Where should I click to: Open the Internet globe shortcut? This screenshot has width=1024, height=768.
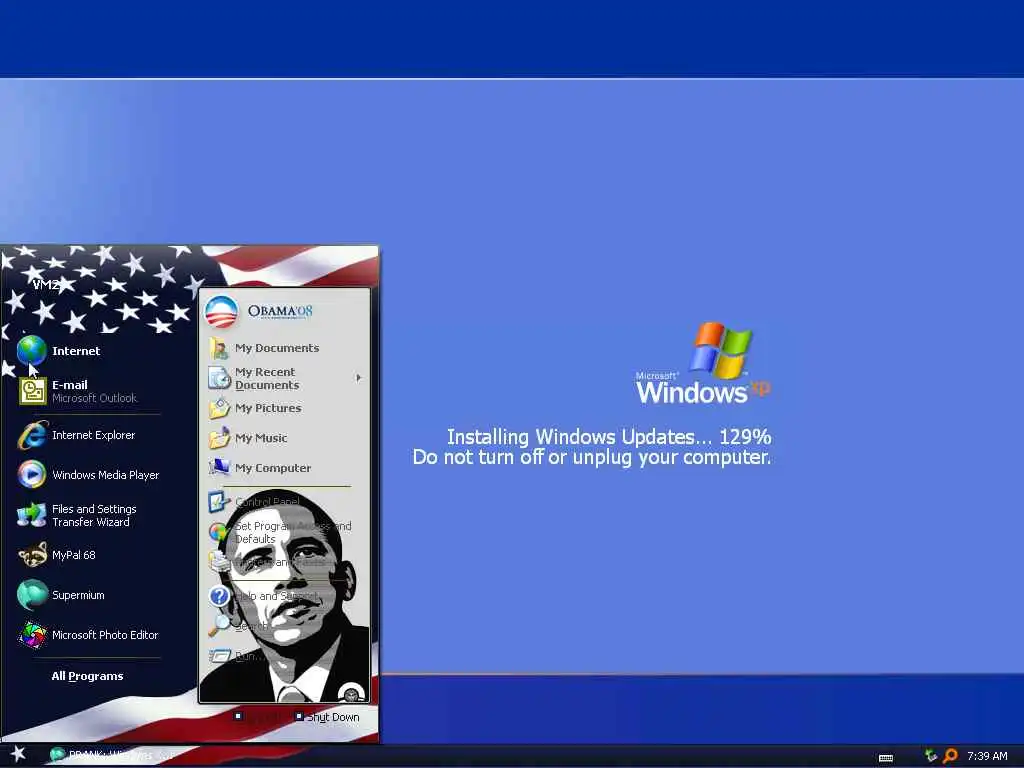pyautogui.click(x=59, y=351)
